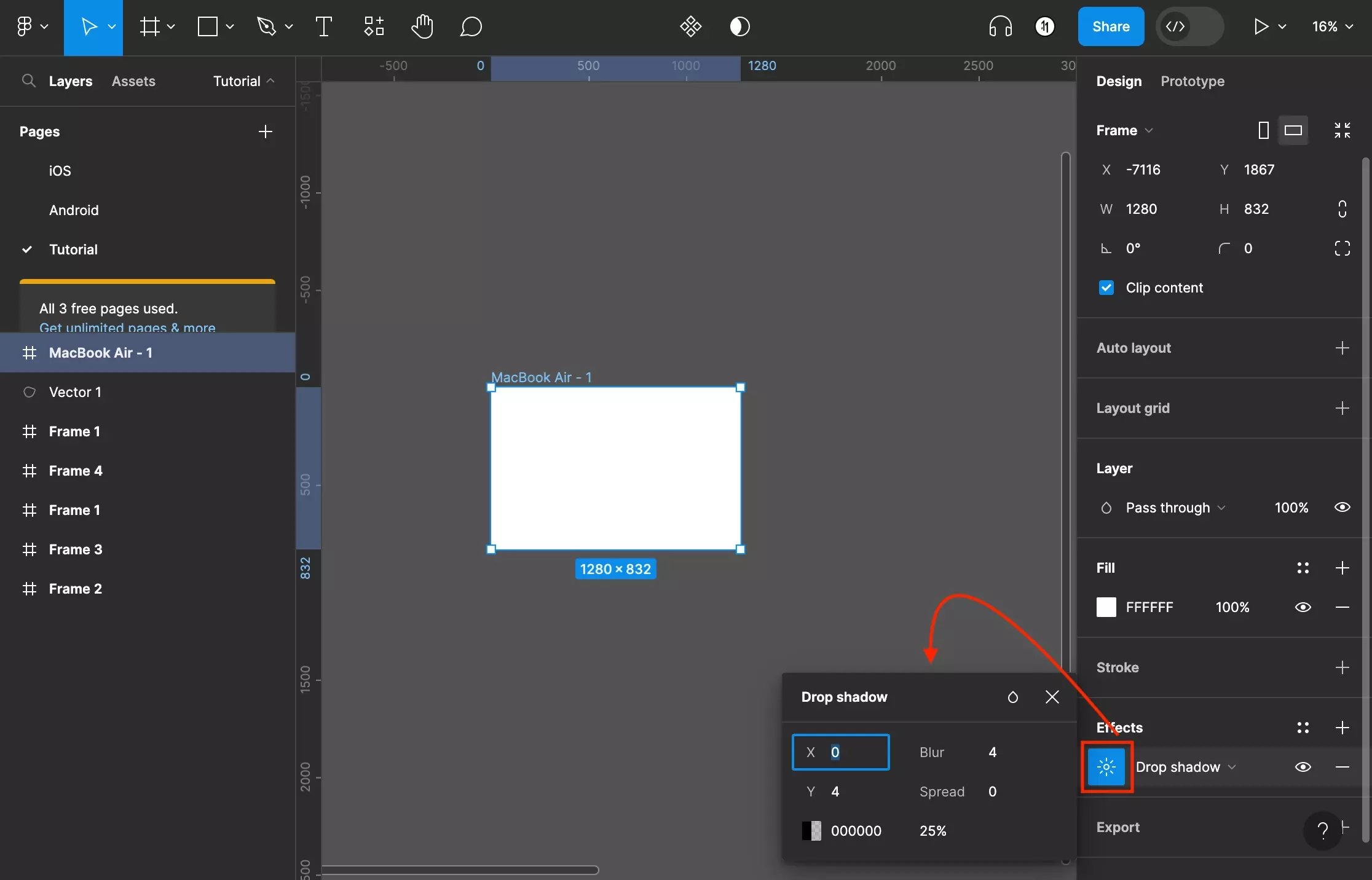The height and width of the screenshot is (880, 1372).
Task: Toggle Drop shadow visibility eye icon
Action: tap(1303, 766)
